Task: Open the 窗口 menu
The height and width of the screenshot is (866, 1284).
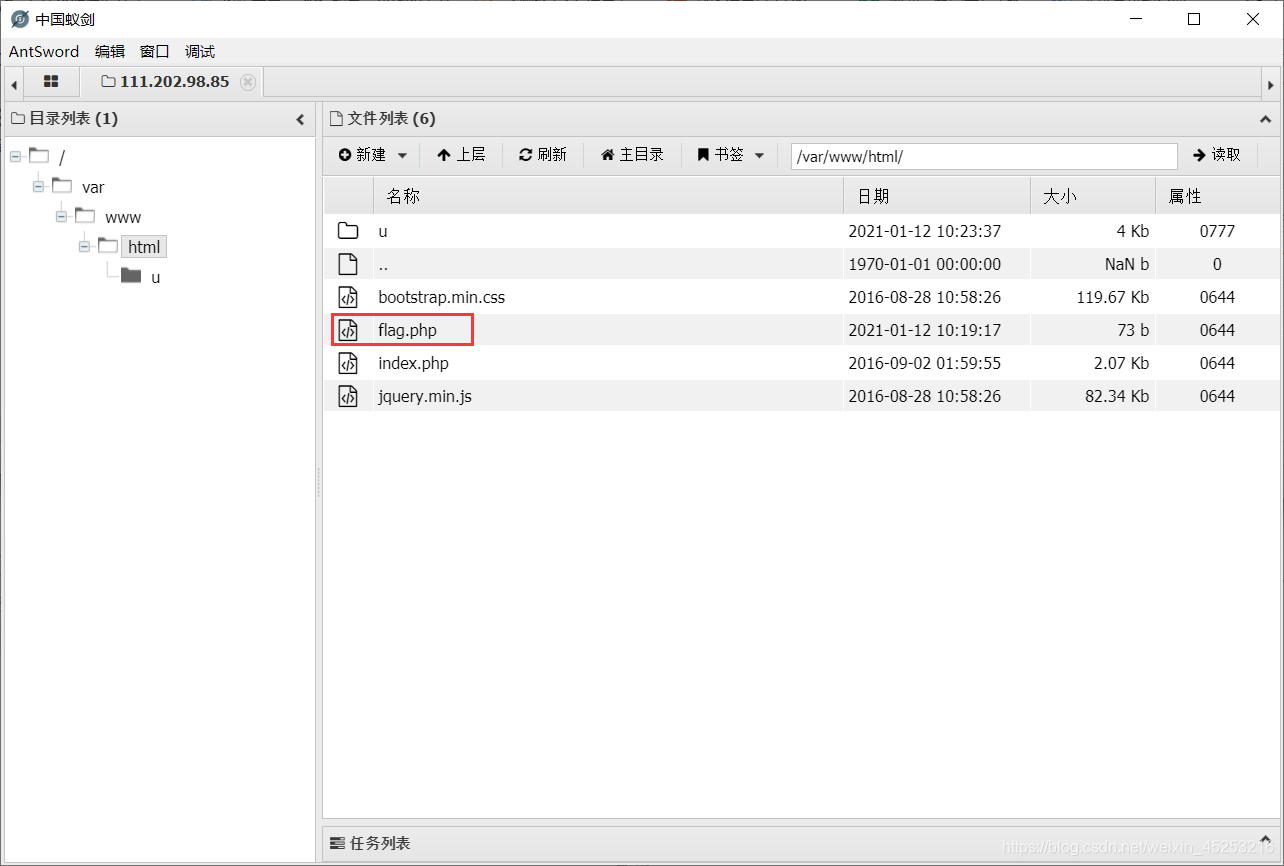Action: [155, 52]
